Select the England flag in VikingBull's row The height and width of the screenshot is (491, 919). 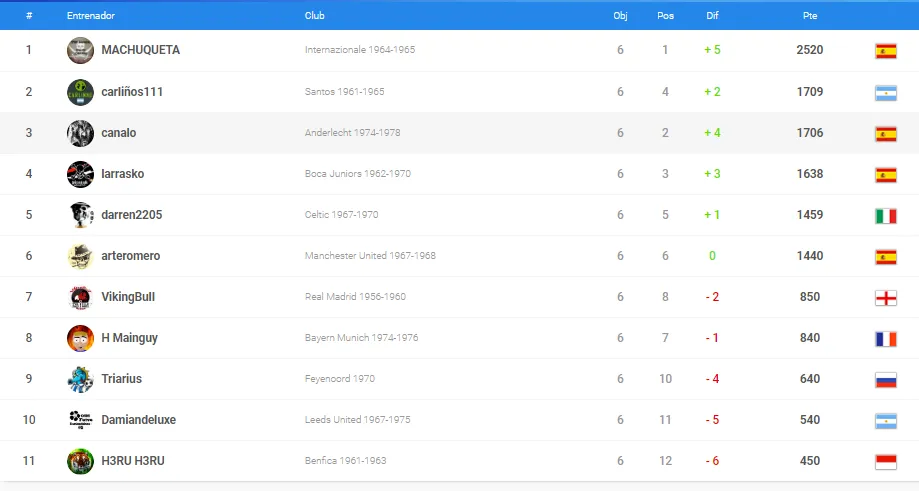coord(886,298)
